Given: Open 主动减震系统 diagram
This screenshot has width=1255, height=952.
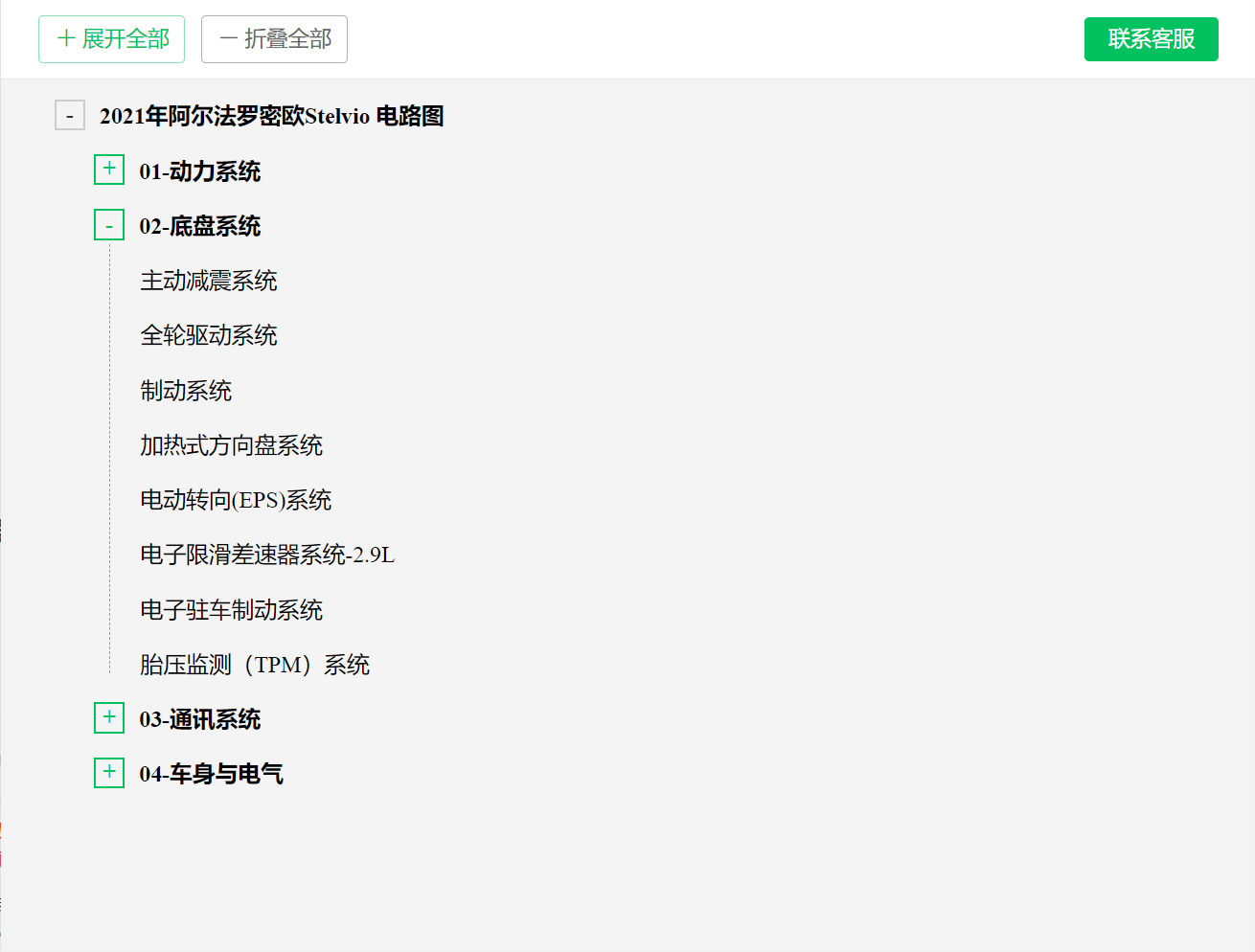Looking at the screenshot, I should click(x=209, y=281).
